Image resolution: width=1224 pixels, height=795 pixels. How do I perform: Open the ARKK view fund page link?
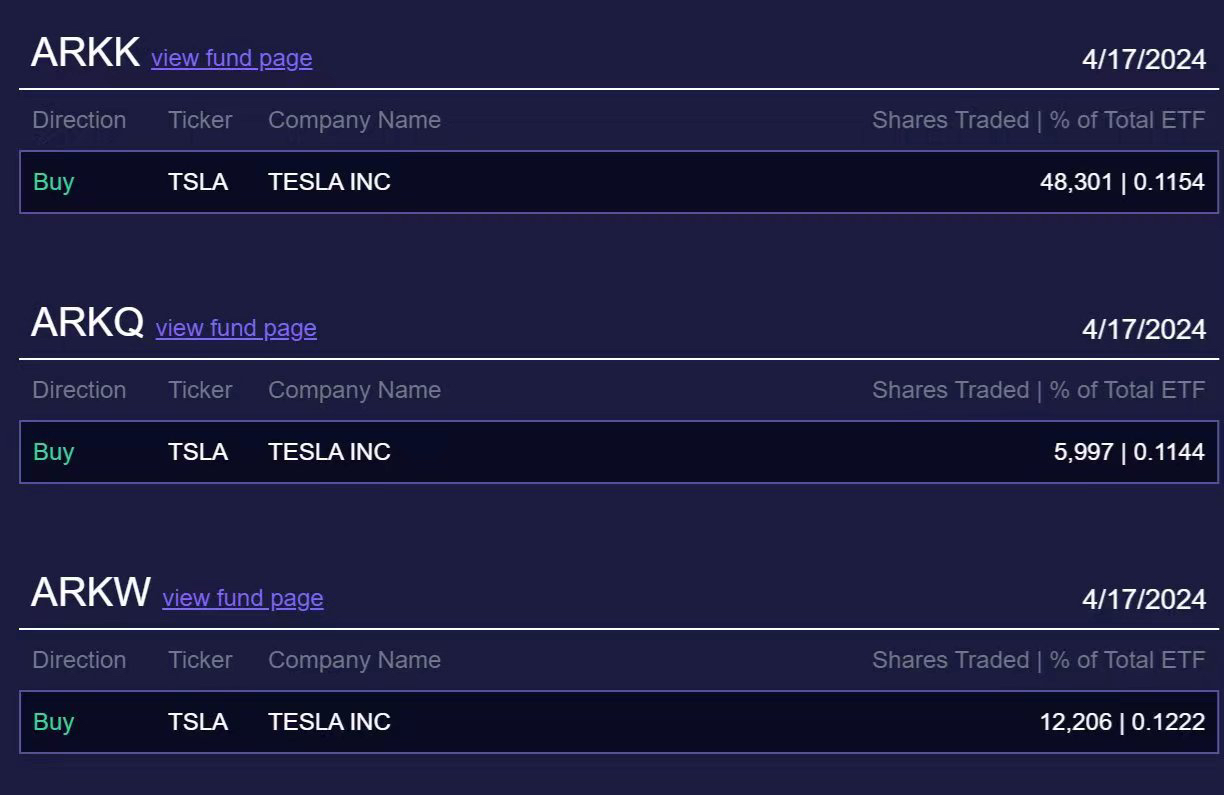(x=231, y=59)
